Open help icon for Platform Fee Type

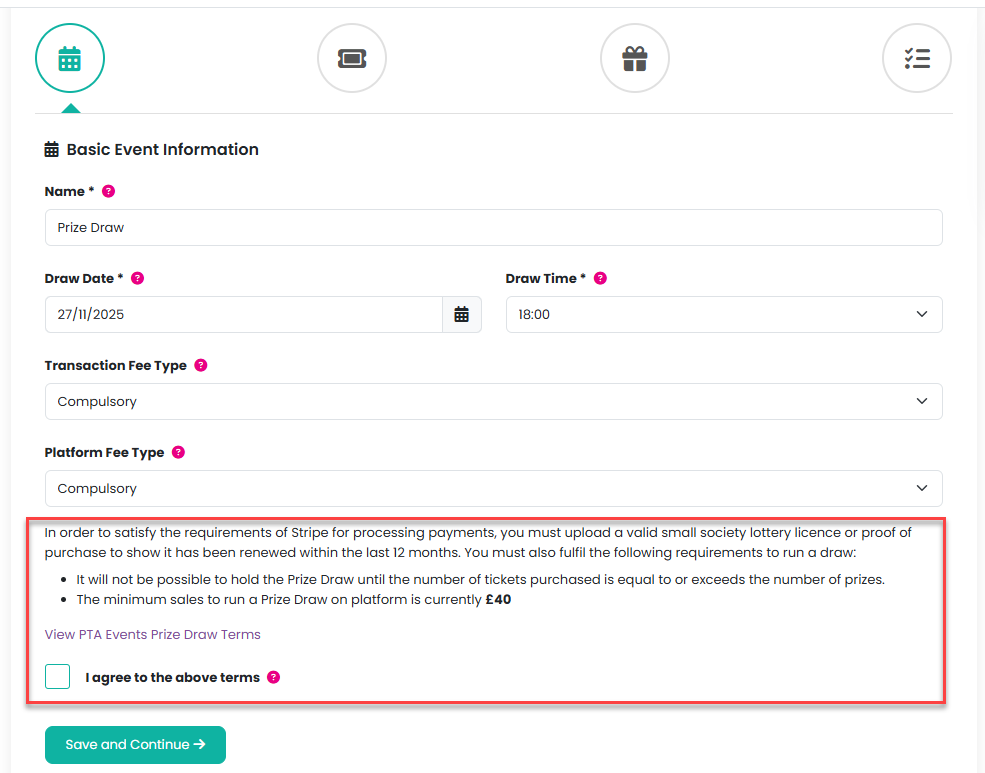pyautogui.click(x=178, y=452)
